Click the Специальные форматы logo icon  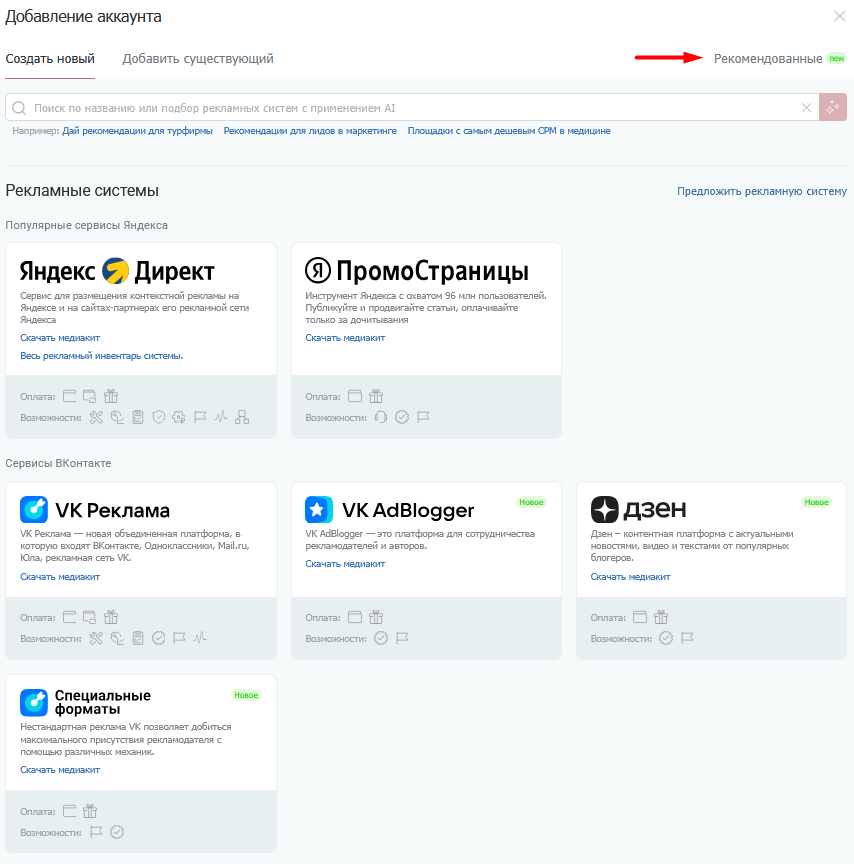pyautogui.click(x=34, y=703)
